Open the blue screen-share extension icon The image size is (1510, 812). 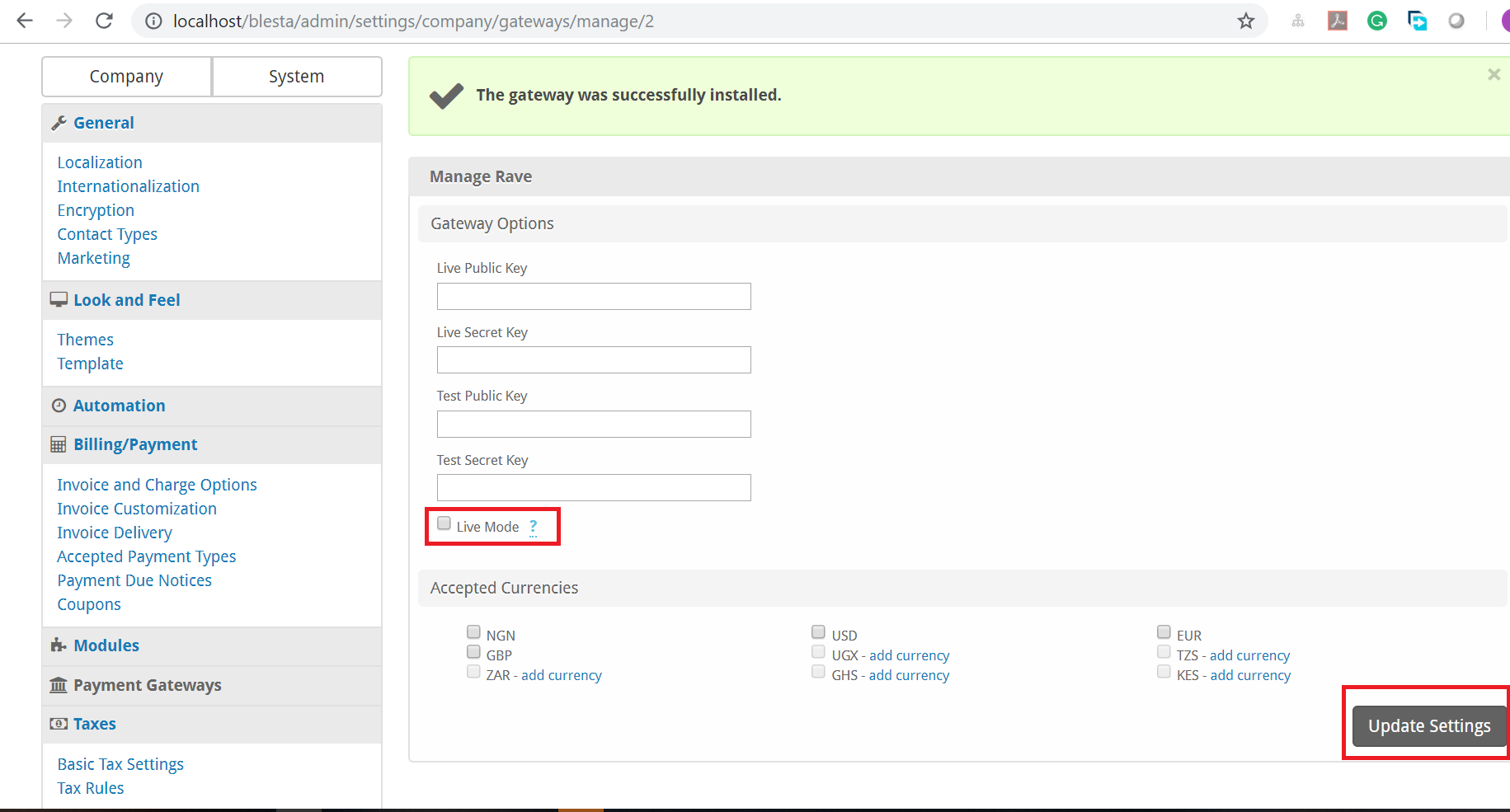pos(1417,21)
